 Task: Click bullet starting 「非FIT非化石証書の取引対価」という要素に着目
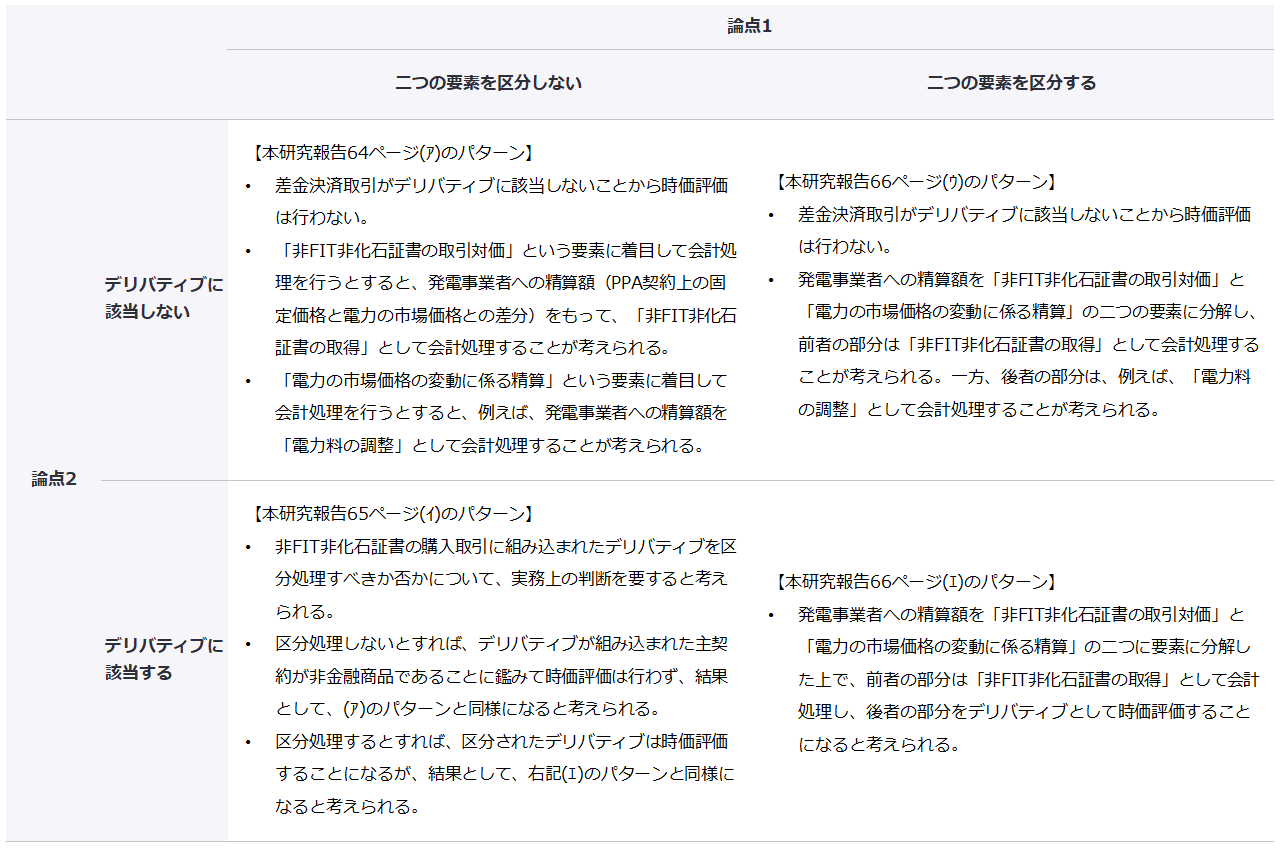[x=505, y=298]
